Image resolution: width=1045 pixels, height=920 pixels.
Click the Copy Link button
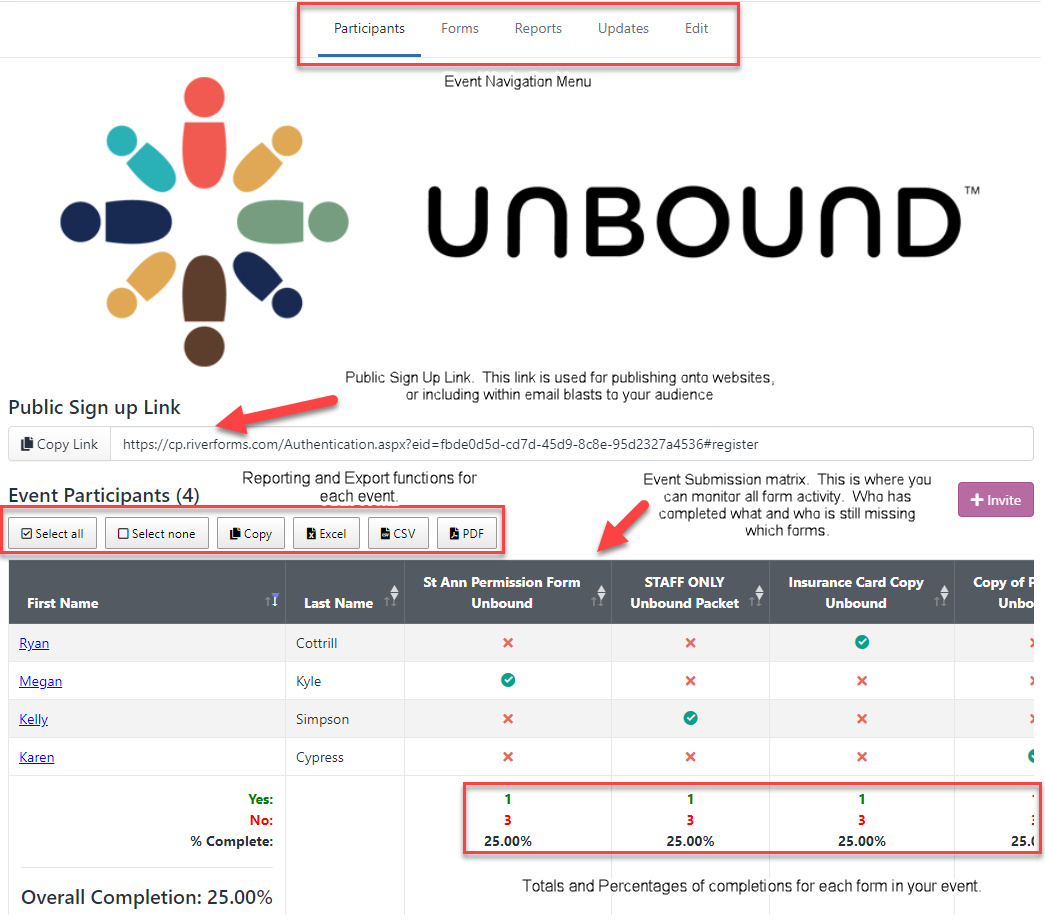59,445
